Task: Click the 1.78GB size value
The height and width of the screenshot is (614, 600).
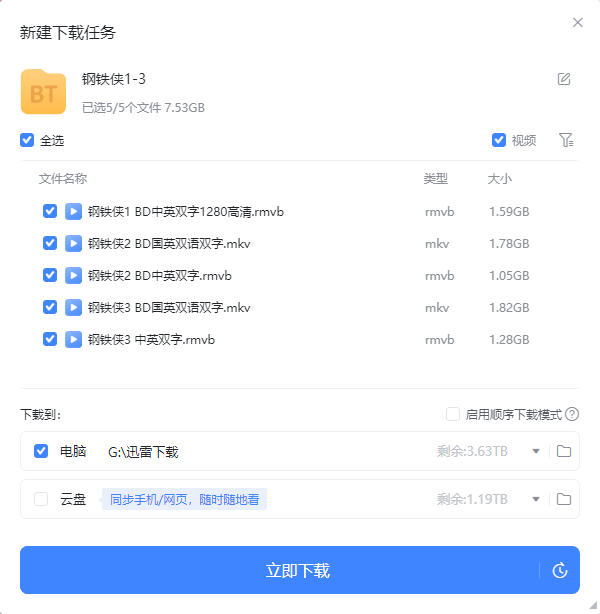Action: 509,244
